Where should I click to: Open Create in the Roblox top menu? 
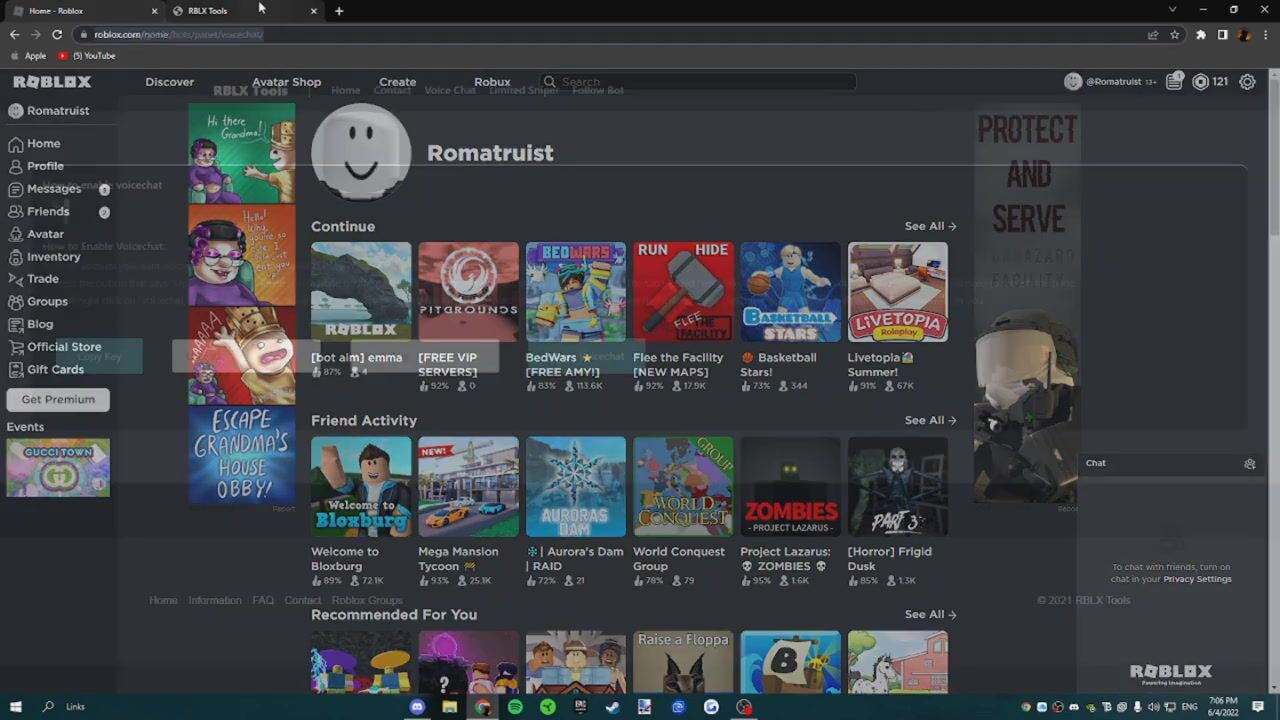397,82
